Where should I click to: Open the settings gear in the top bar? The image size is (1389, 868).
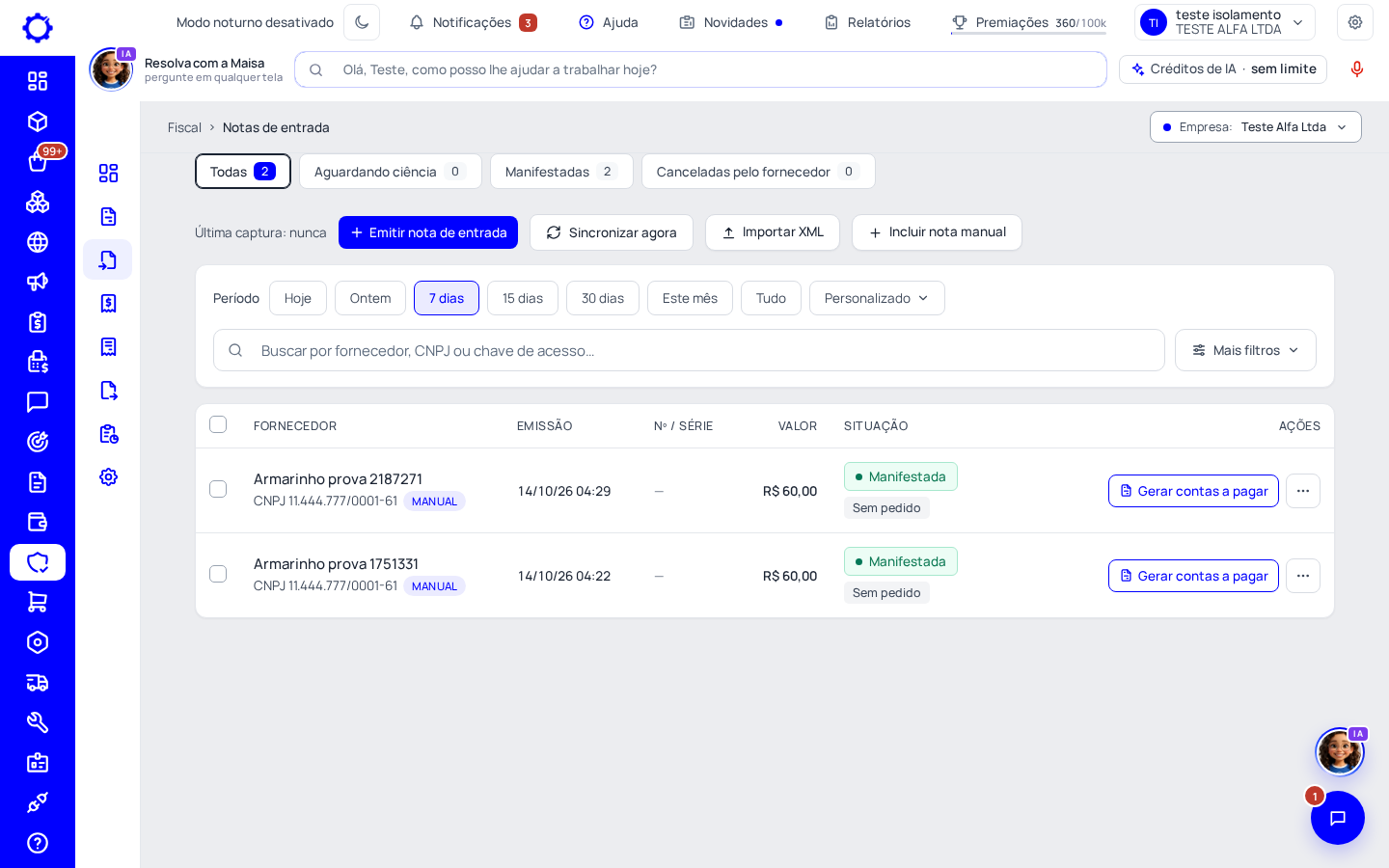pyautogui.click(x=1355, y=22)
